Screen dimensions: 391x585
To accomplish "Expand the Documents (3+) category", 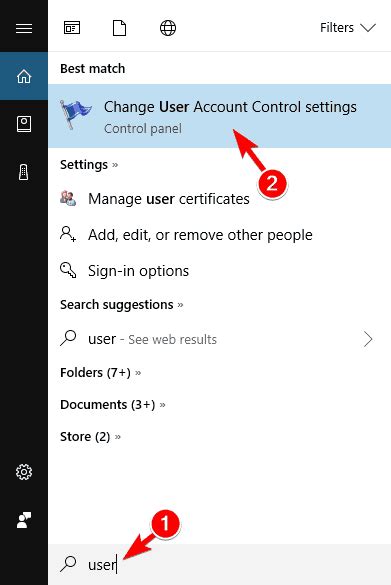I will tap(113, 405).
